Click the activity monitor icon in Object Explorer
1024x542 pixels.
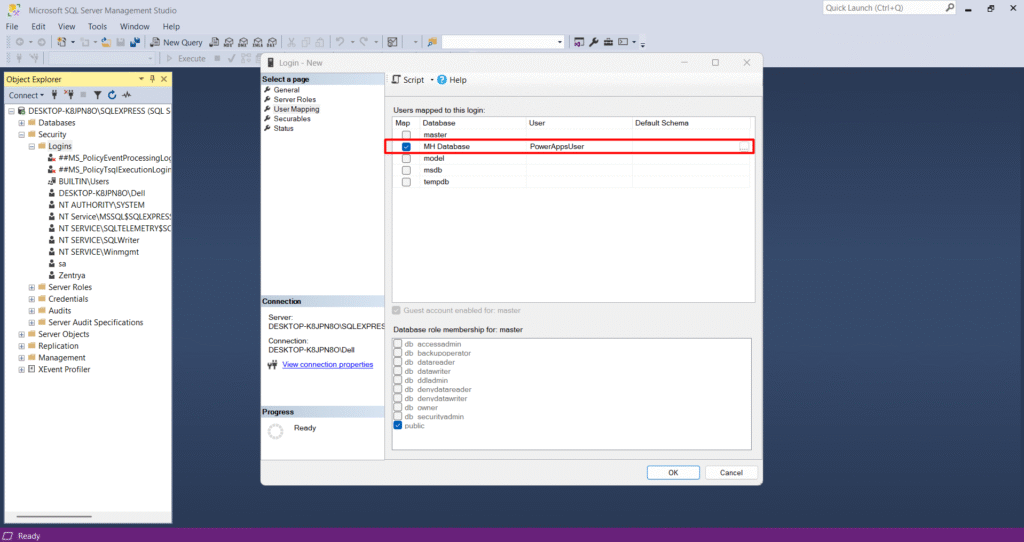(x=126, y=95)
